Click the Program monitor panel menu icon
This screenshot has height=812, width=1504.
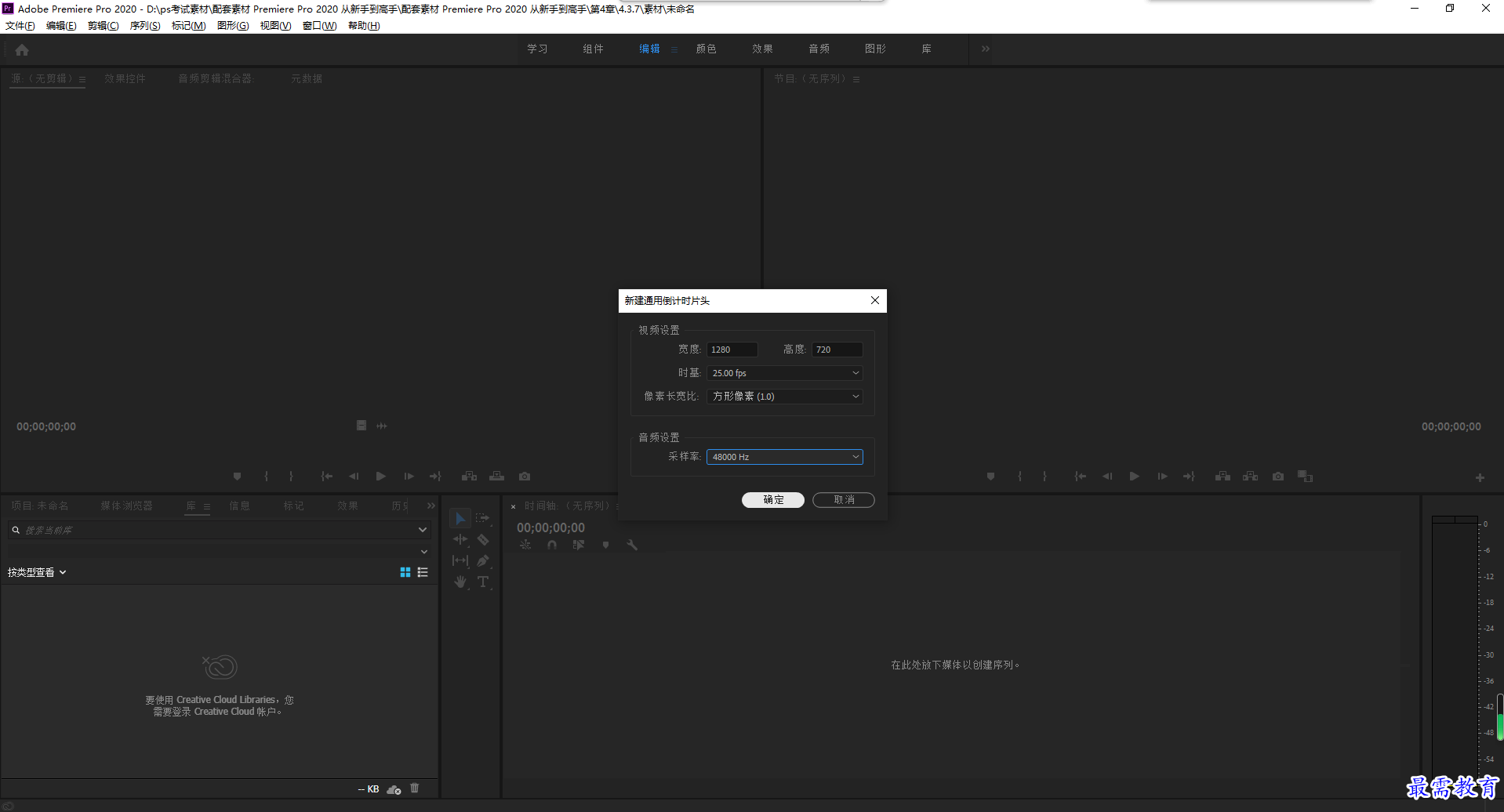[x=856, y=79]
